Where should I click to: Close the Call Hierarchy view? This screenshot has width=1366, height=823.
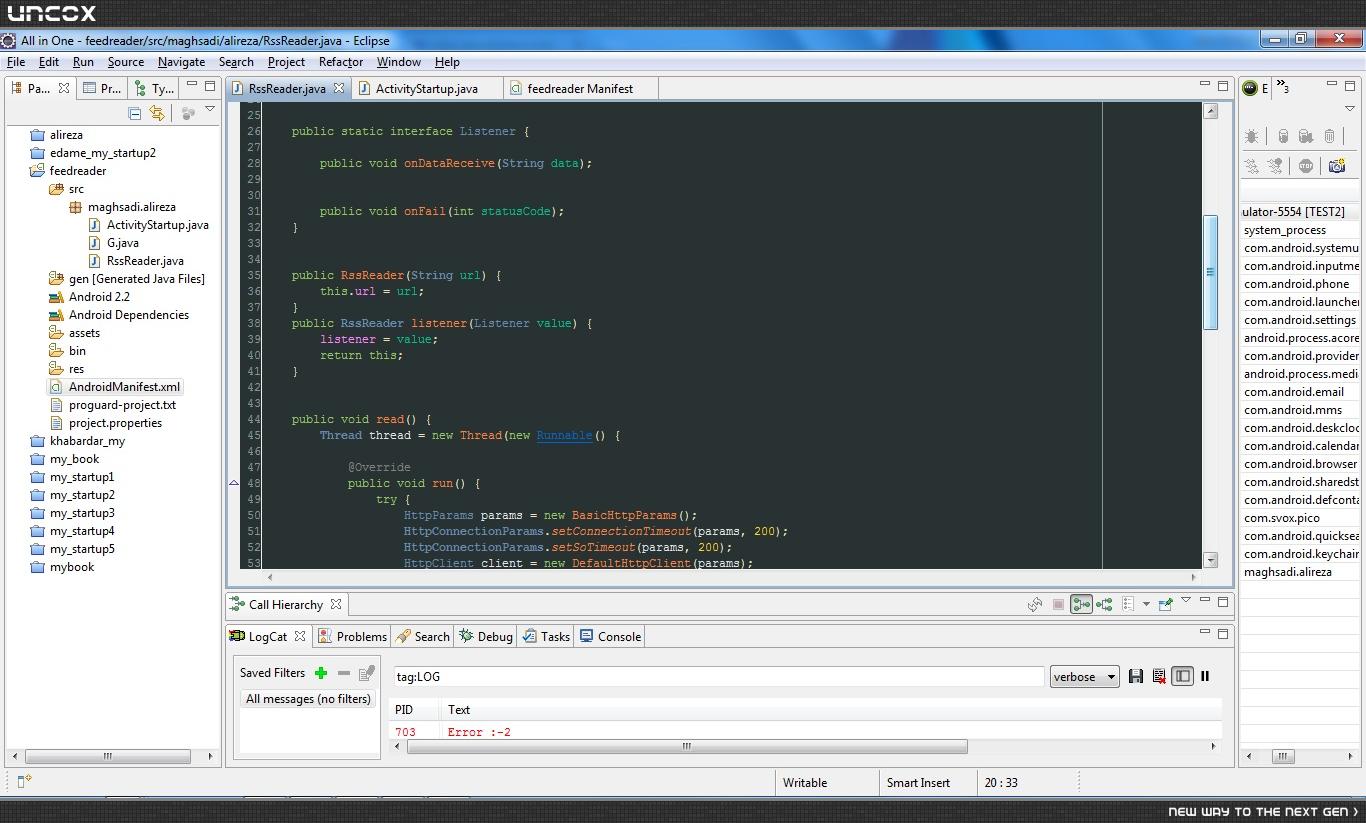[x=336, y=604]
